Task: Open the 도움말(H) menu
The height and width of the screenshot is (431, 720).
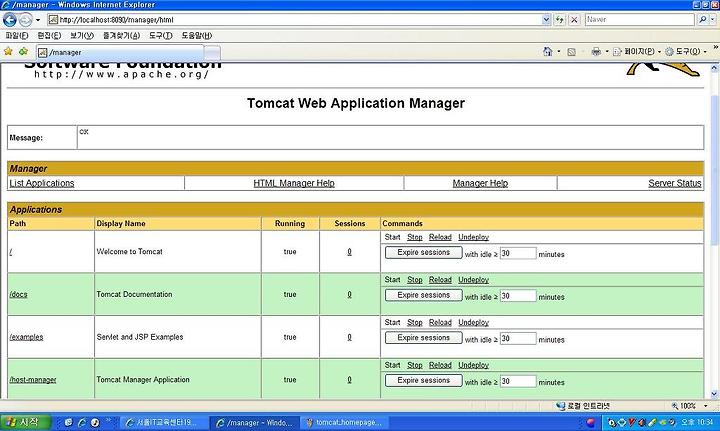Action: coord(197,35)
